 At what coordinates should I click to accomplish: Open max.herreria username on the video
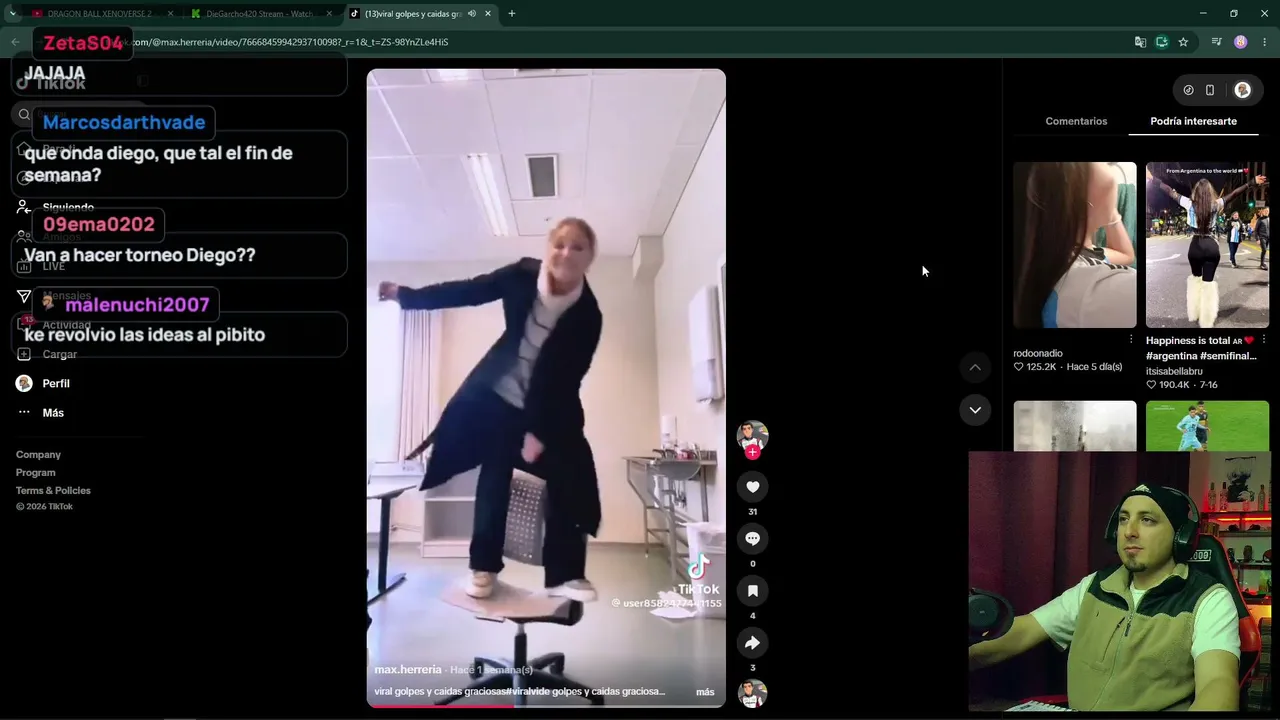tap(408, 670)
